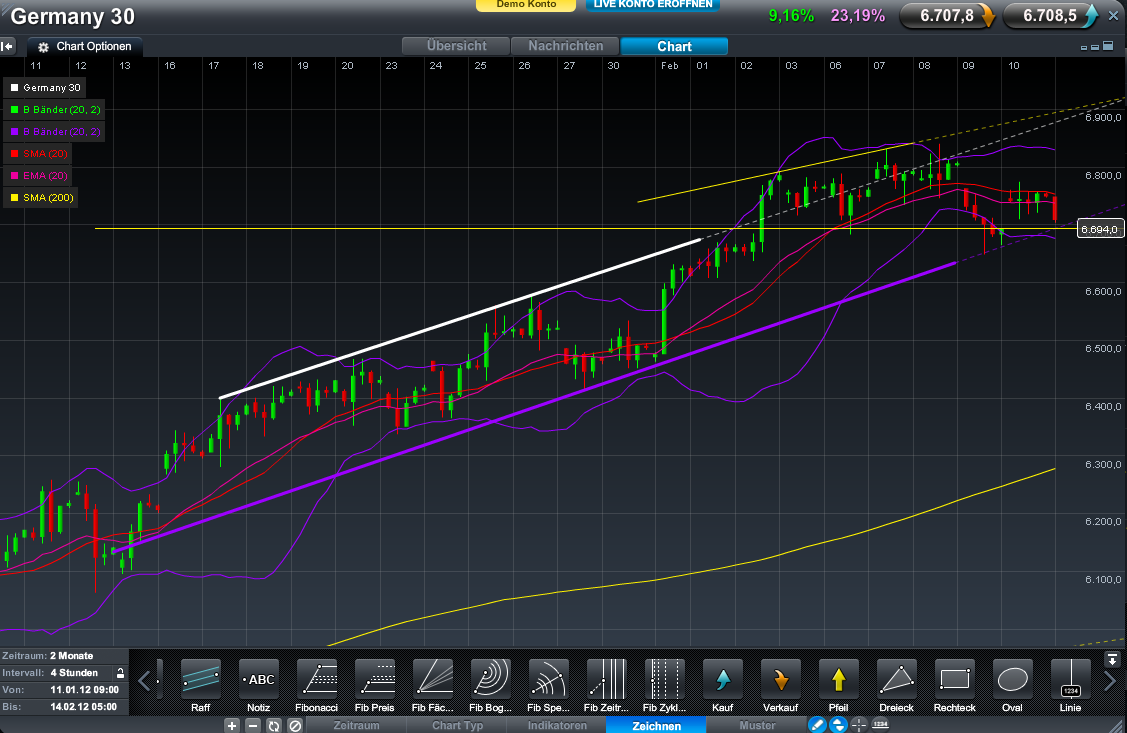Toggle the interval lock icon
This screenshot has width=1127, height=733.
point(121,673)
